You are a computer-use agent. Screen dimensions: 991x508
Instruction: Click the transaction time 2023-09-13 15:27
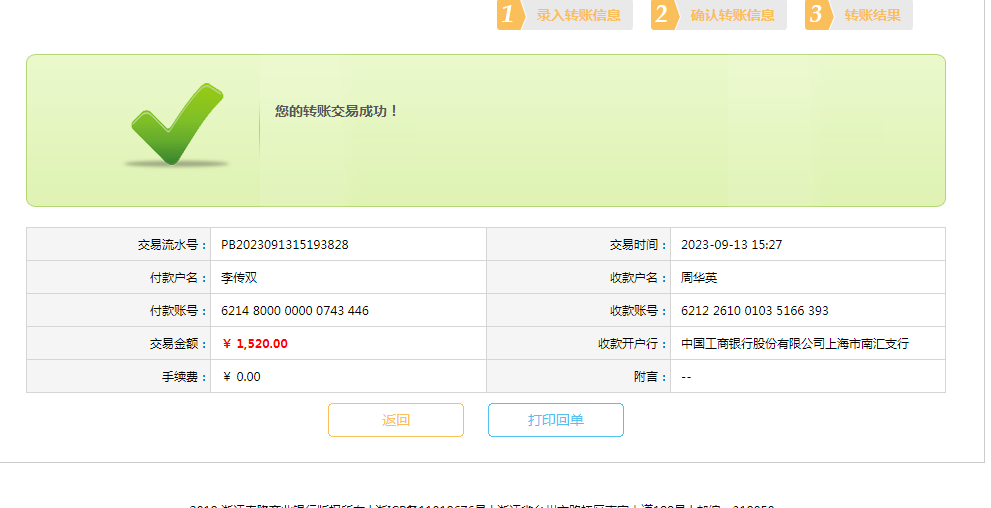(x=731, y=244)
